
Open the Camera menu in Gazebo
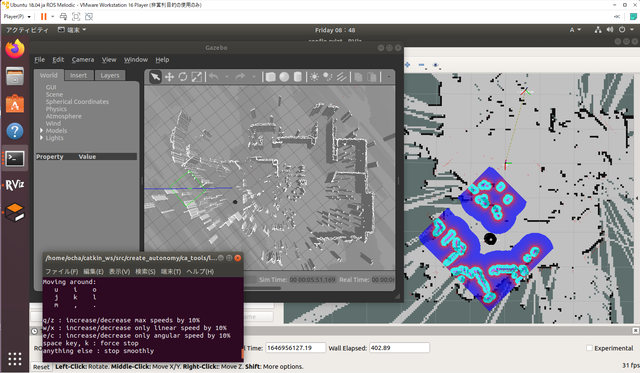83,60
